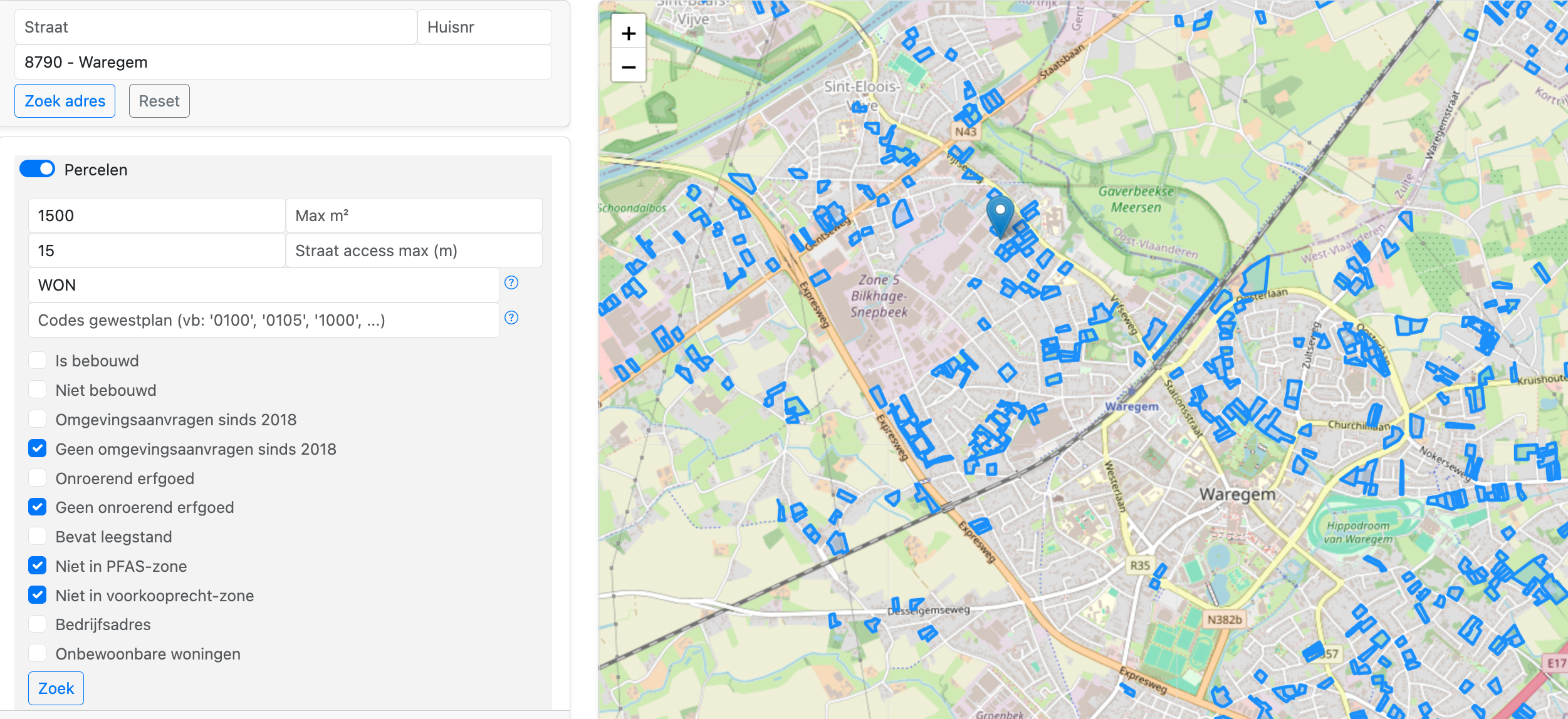Check the Is bebouwd checkbox
Image resolution: width=1568 pixels, height=719 pixels.
tap(38, 361)
